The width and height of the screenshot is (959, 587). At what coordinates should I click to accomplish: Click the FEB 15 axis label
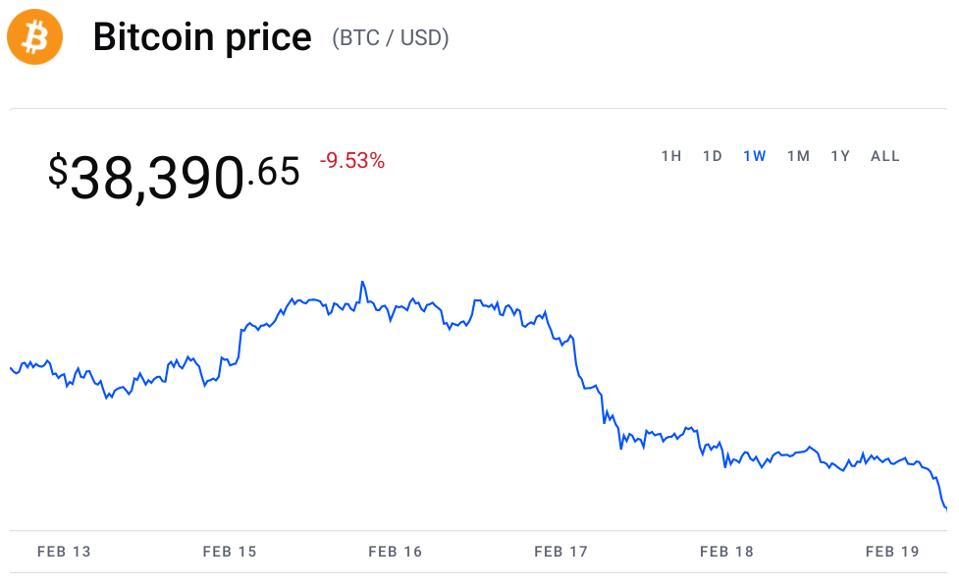pyautogui.click(x=229, y=551)
